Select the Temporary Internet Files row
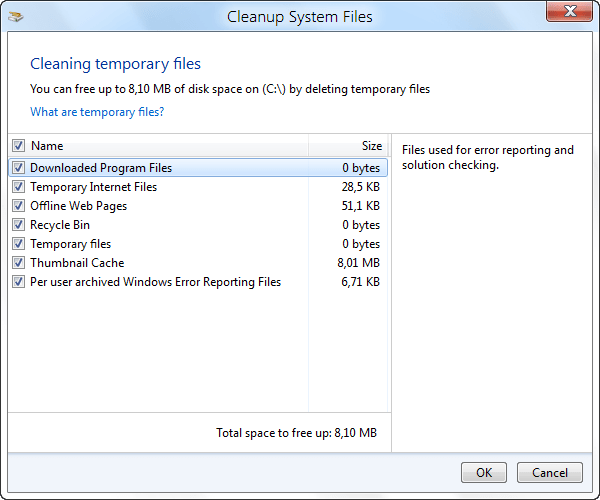600x500 pixels. [x=94, y=187]
